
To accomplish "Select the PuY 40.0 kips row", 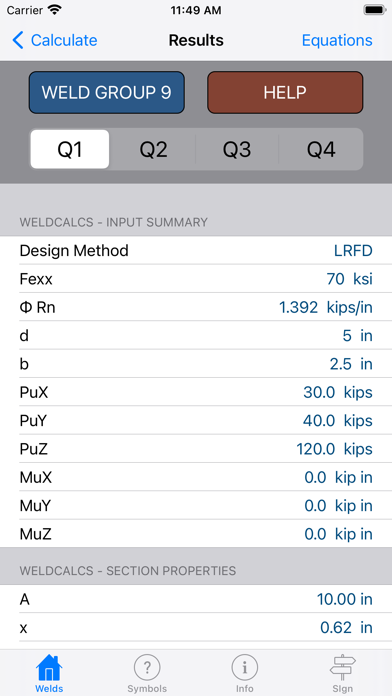I will tap(196, 420).
